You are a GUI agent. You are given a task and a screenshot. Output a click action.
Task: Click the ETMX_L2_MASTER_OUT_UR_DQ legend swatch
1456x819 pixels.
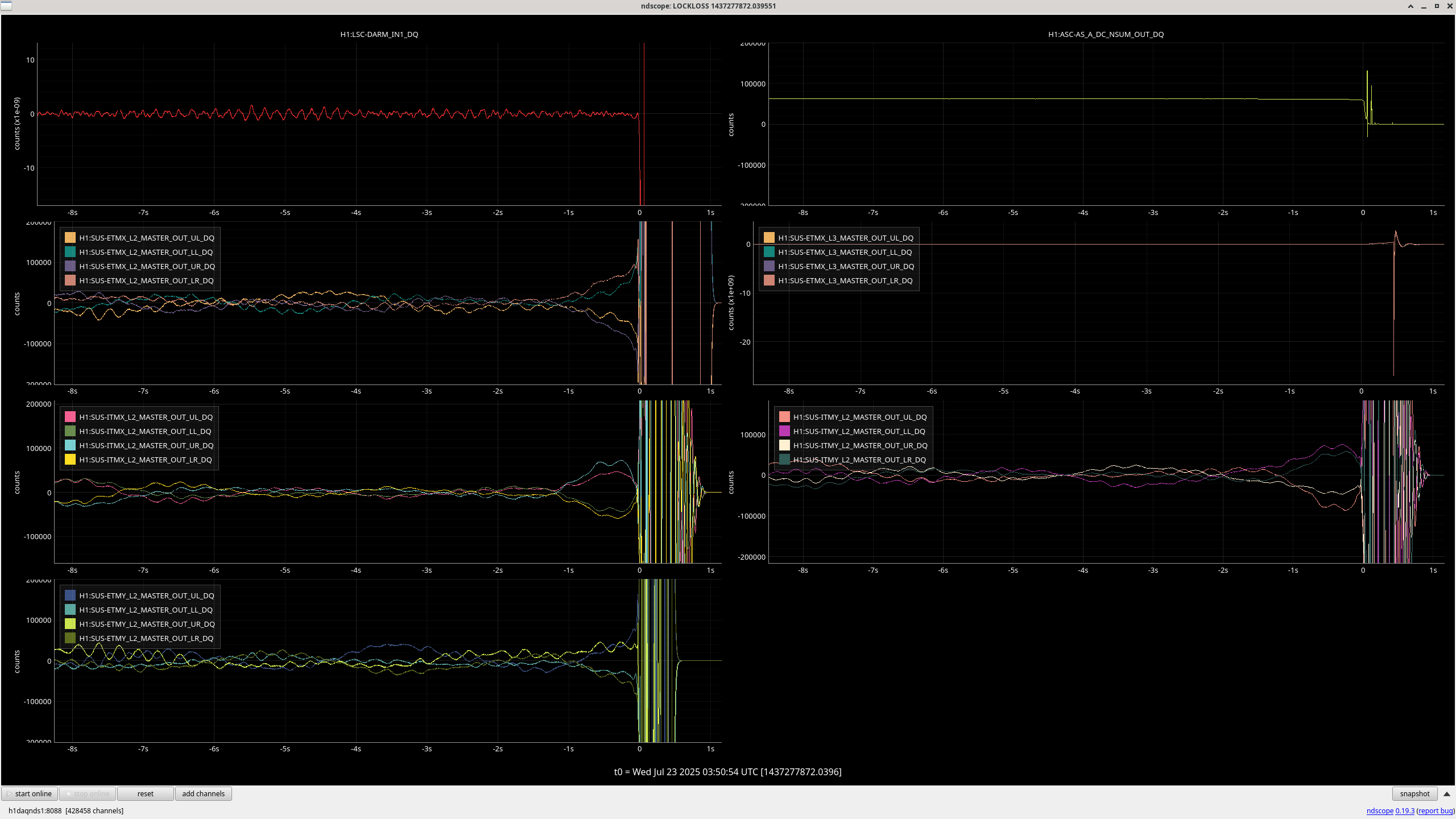click(x=70, y=266)
